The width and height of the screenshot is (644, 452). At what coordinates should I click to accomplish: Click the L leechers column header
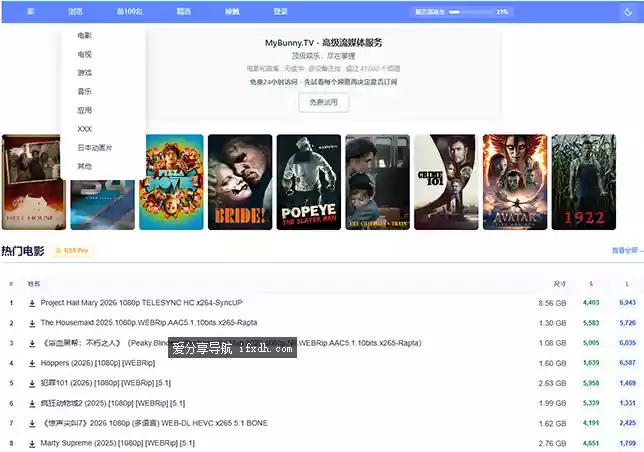[627, 284]
